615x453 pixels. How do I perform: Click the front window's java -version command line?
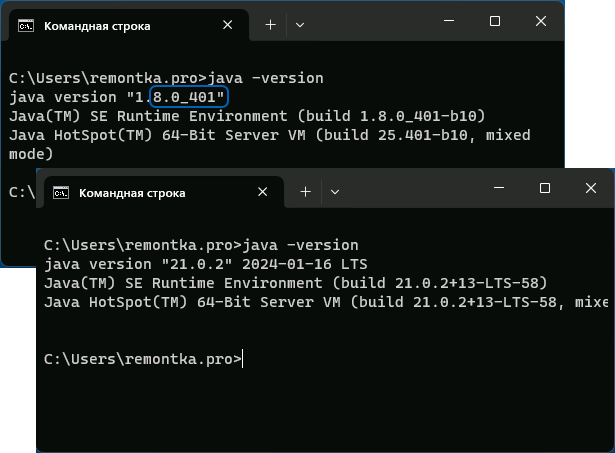point(201,246)
